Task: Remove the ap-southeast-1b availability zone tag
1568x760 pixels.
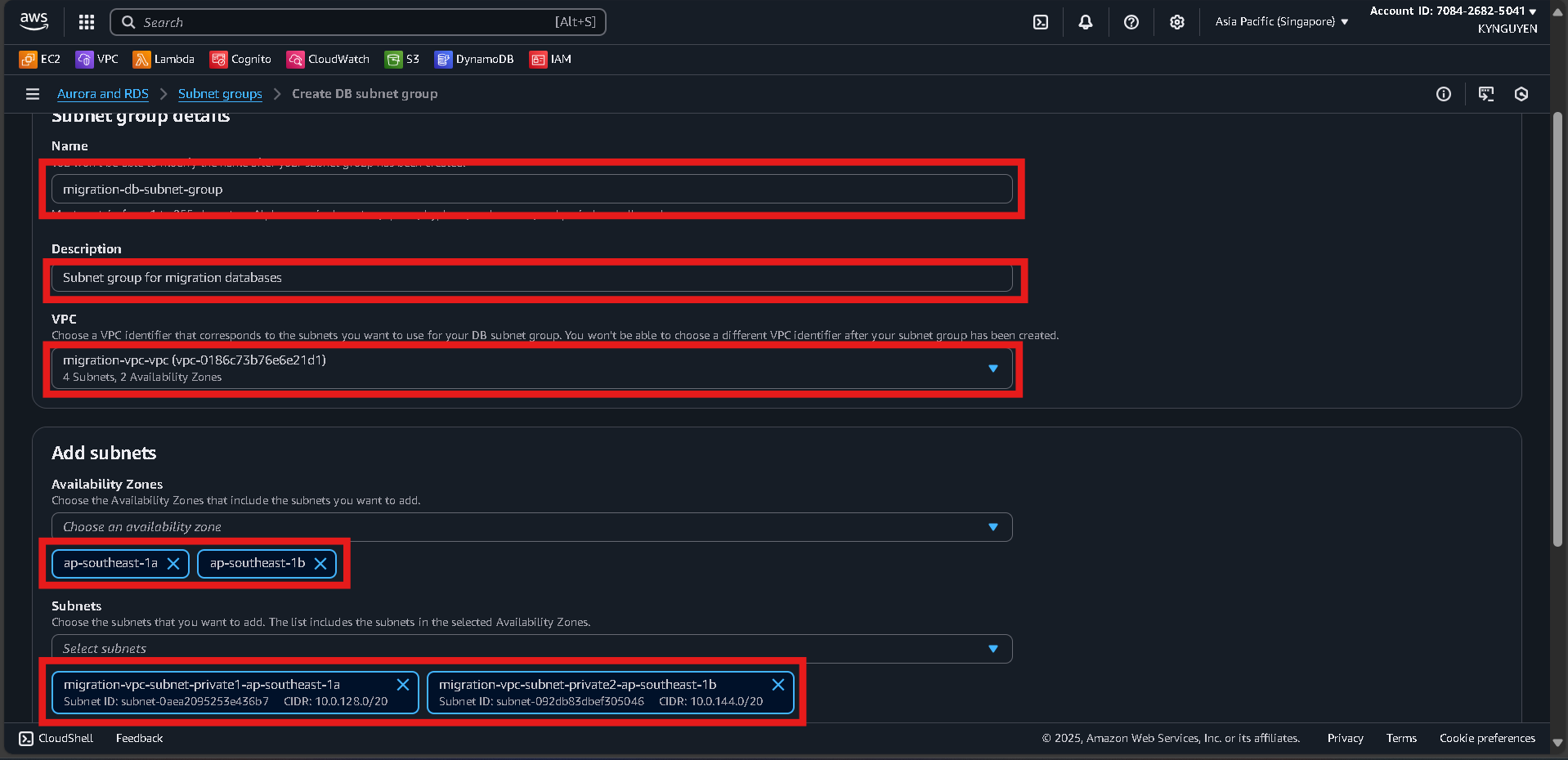Action: [320, 564]
